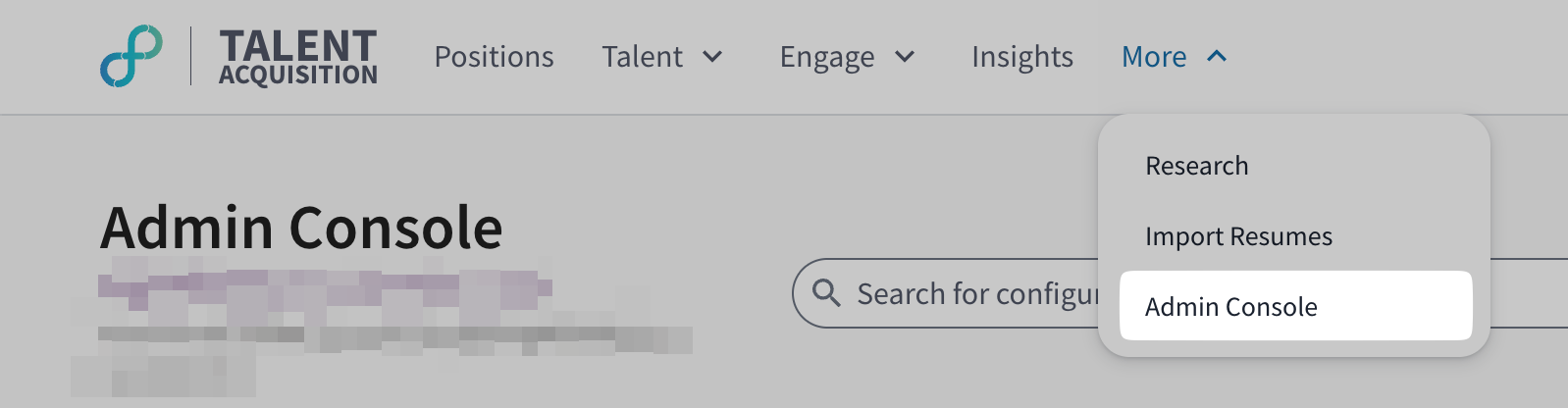The image size is (1568, 408).
Task: Click the infinity-shaped logo icon
Action: (131, 56)
